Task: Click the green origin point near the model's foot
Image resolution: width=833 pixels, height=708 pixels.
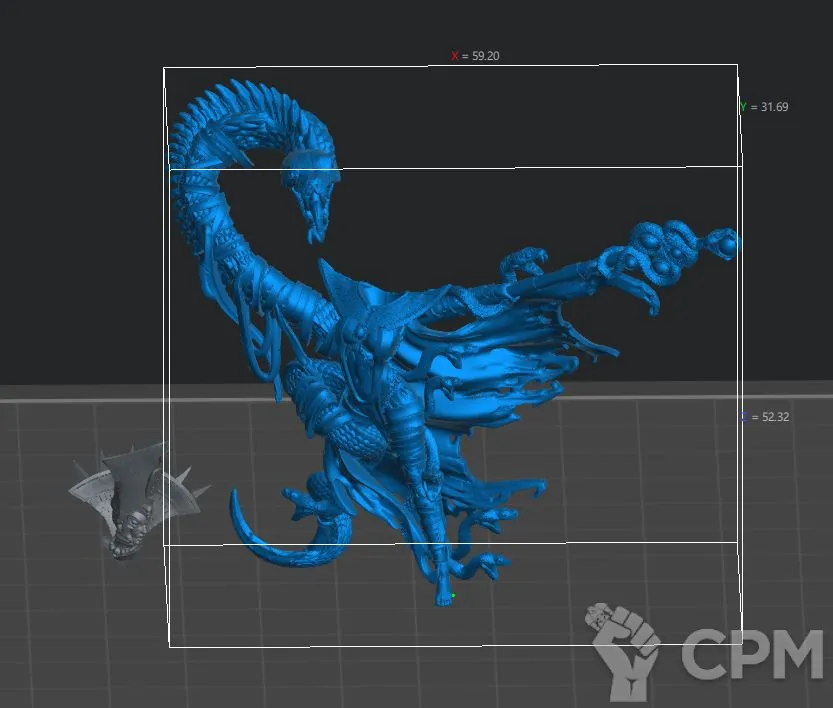Action: point(453,596)
